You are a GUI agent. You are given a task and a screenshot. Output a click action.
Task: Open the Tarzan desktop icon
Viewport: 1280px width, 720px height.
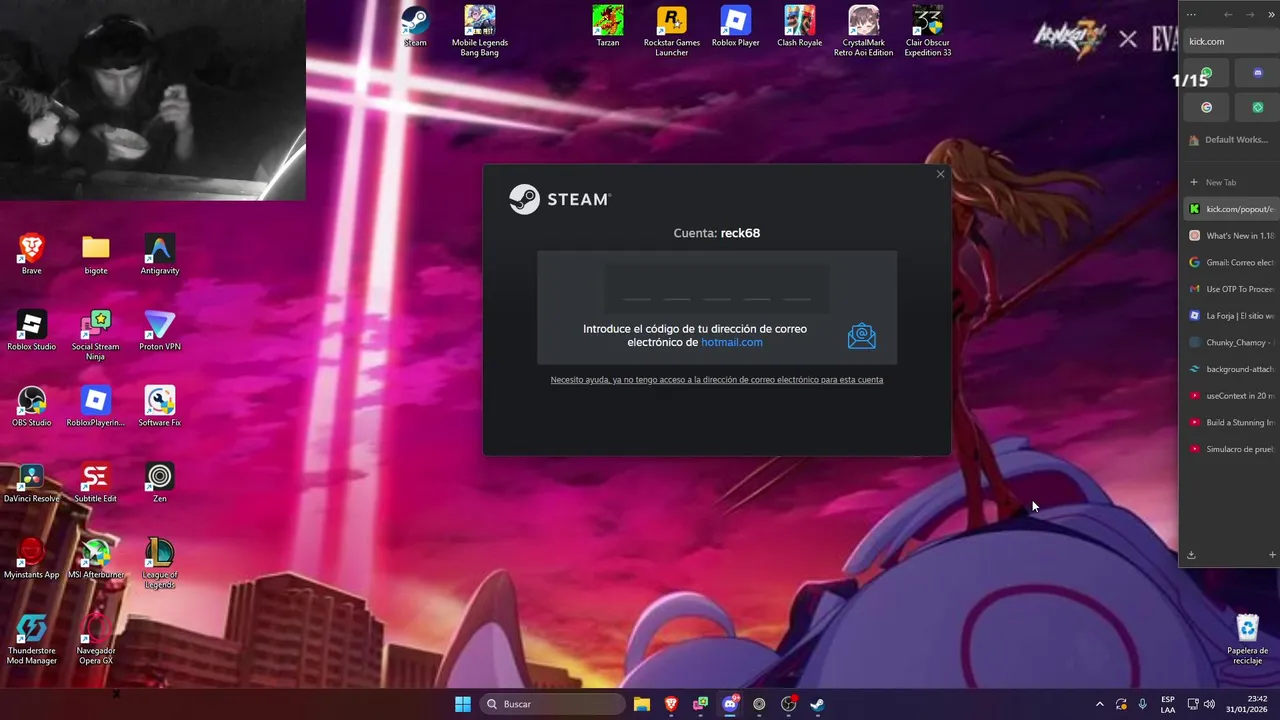[x=608, y=26]
